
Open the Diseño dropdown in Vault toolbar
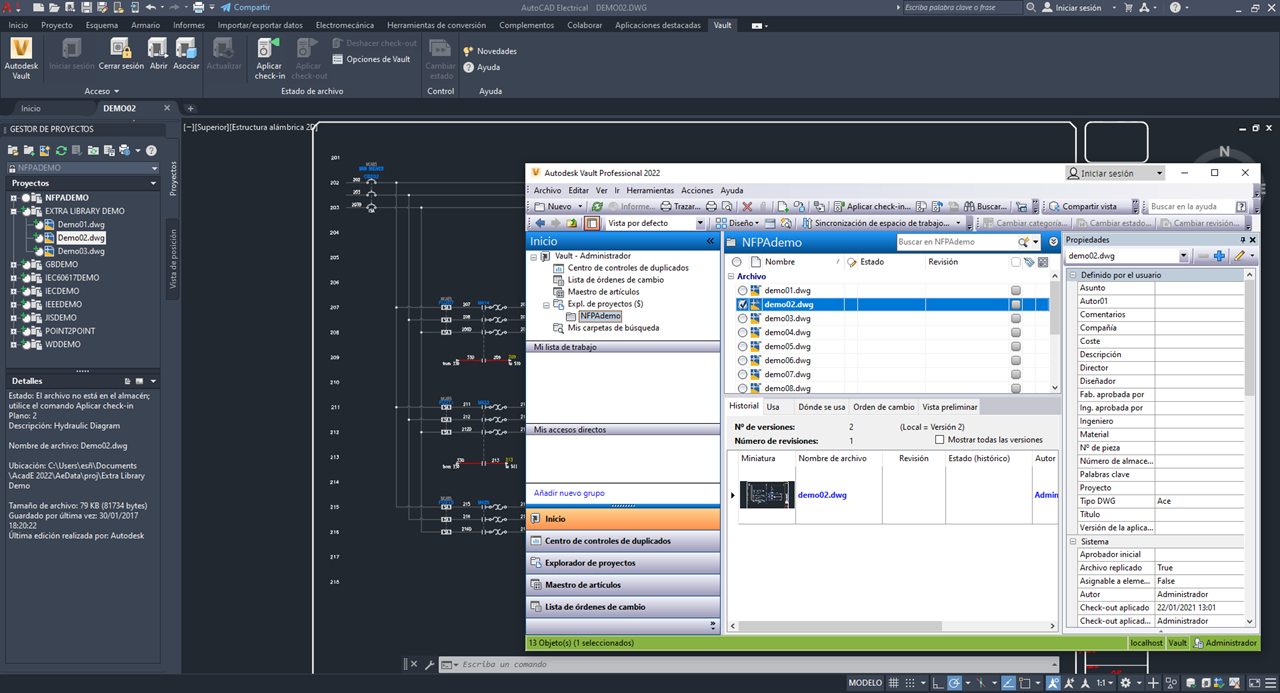739,223
